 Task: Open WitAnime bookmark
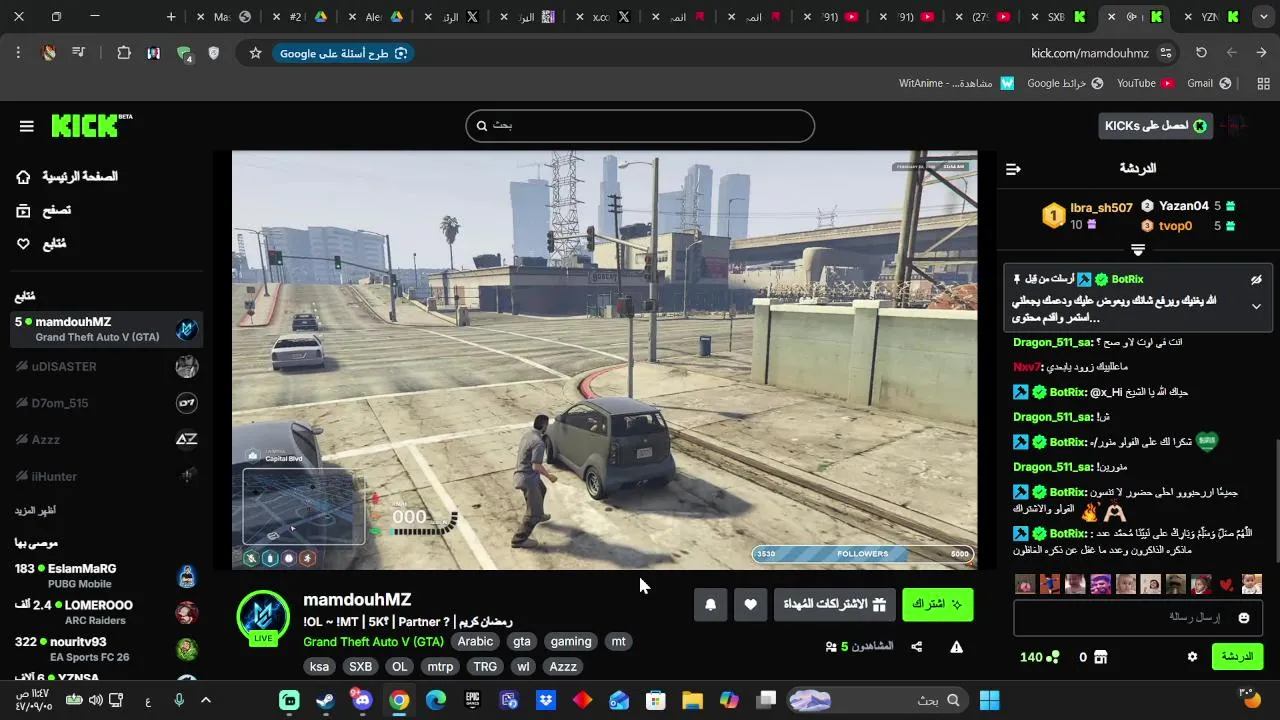(x=957, y=83)
